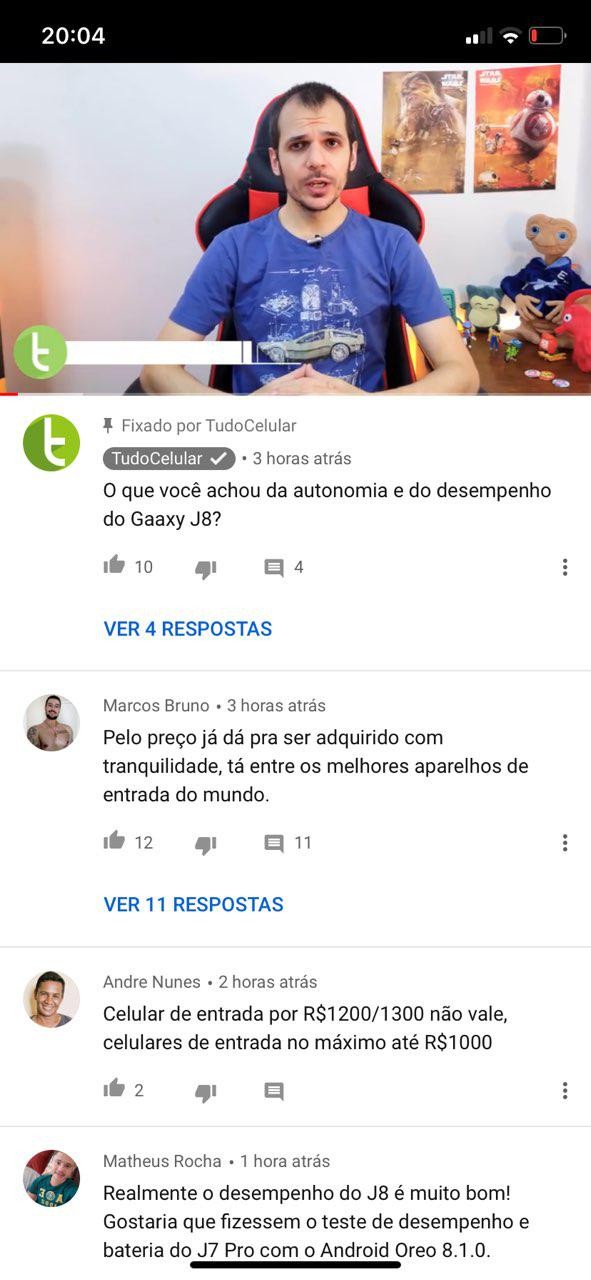This screenshot has height=1280, width=591.
Task: Expand VER 4 RESPOSTAS replies
Action: 188,629
